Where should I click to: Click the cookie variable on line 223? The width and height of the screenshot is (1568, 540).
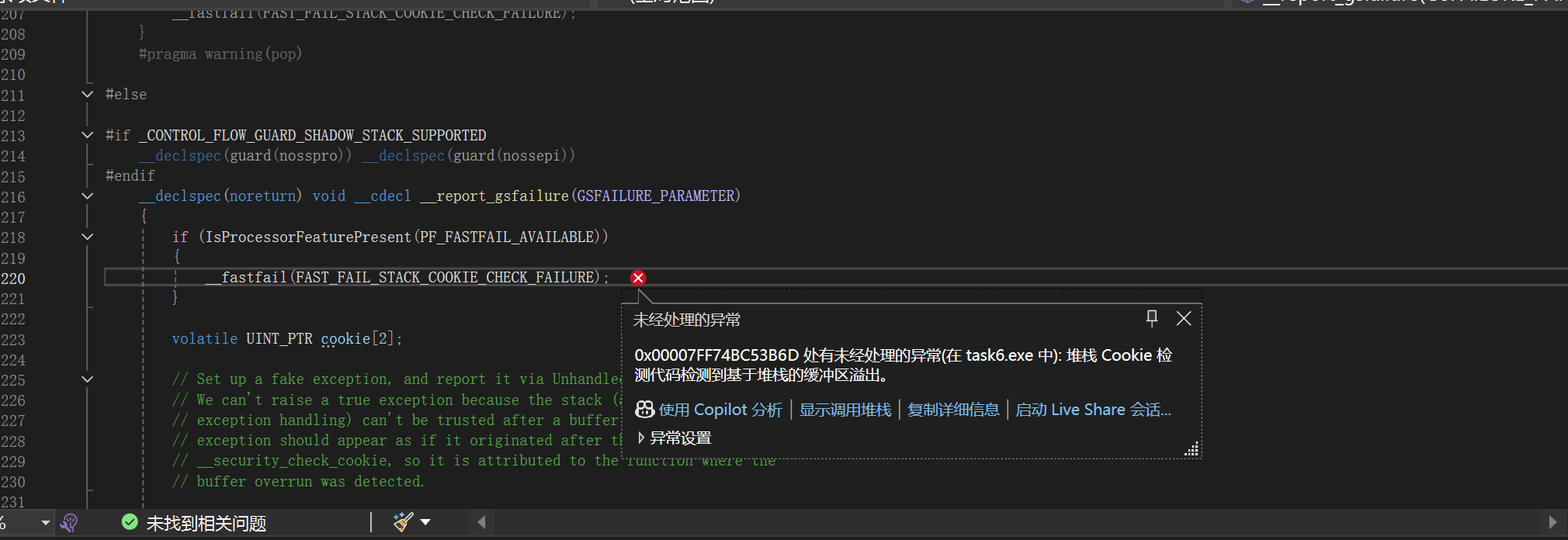[345, 339]
